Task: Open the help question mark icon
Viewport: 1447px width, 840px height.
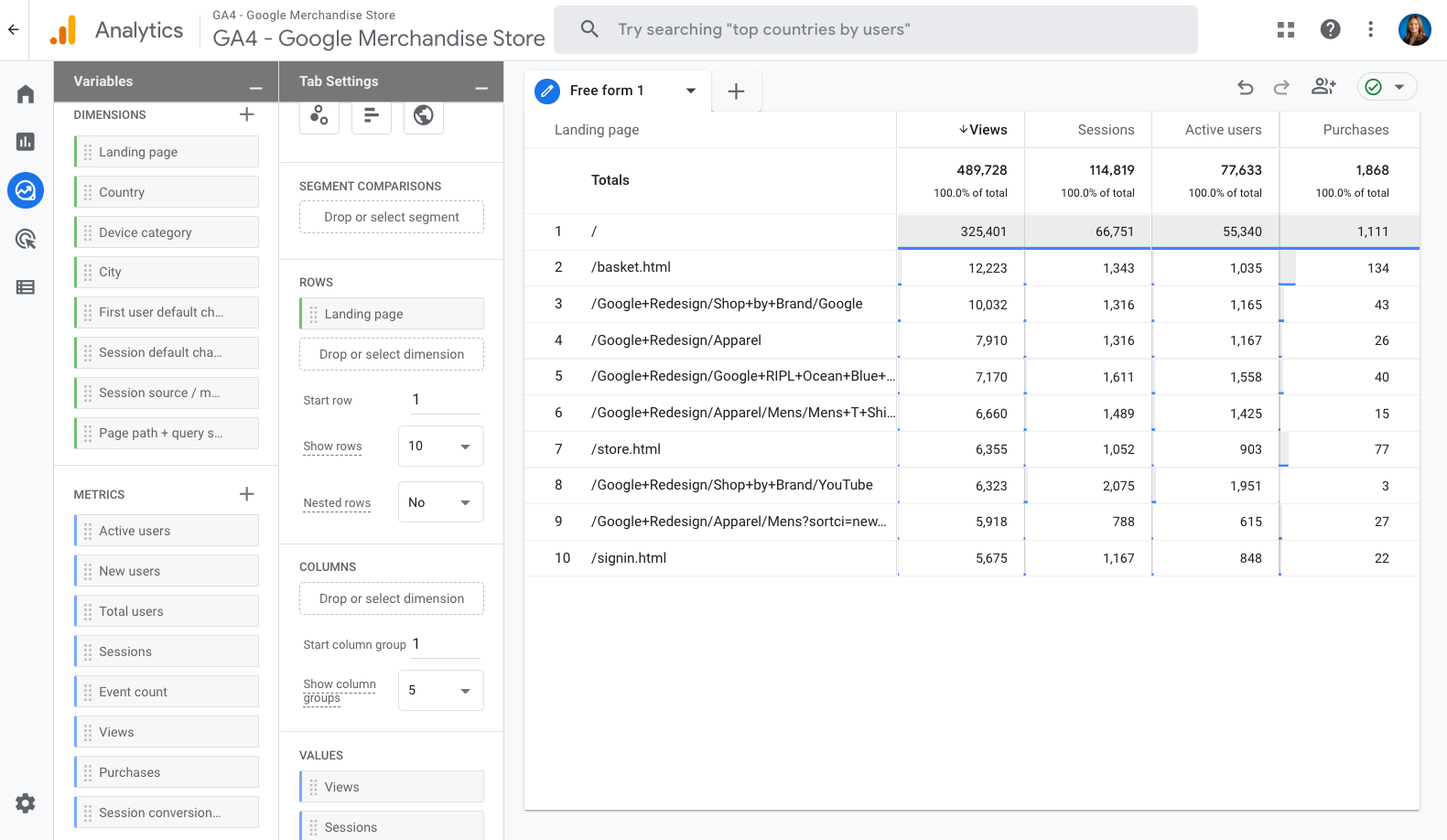Action: (x=1330, y=29)
